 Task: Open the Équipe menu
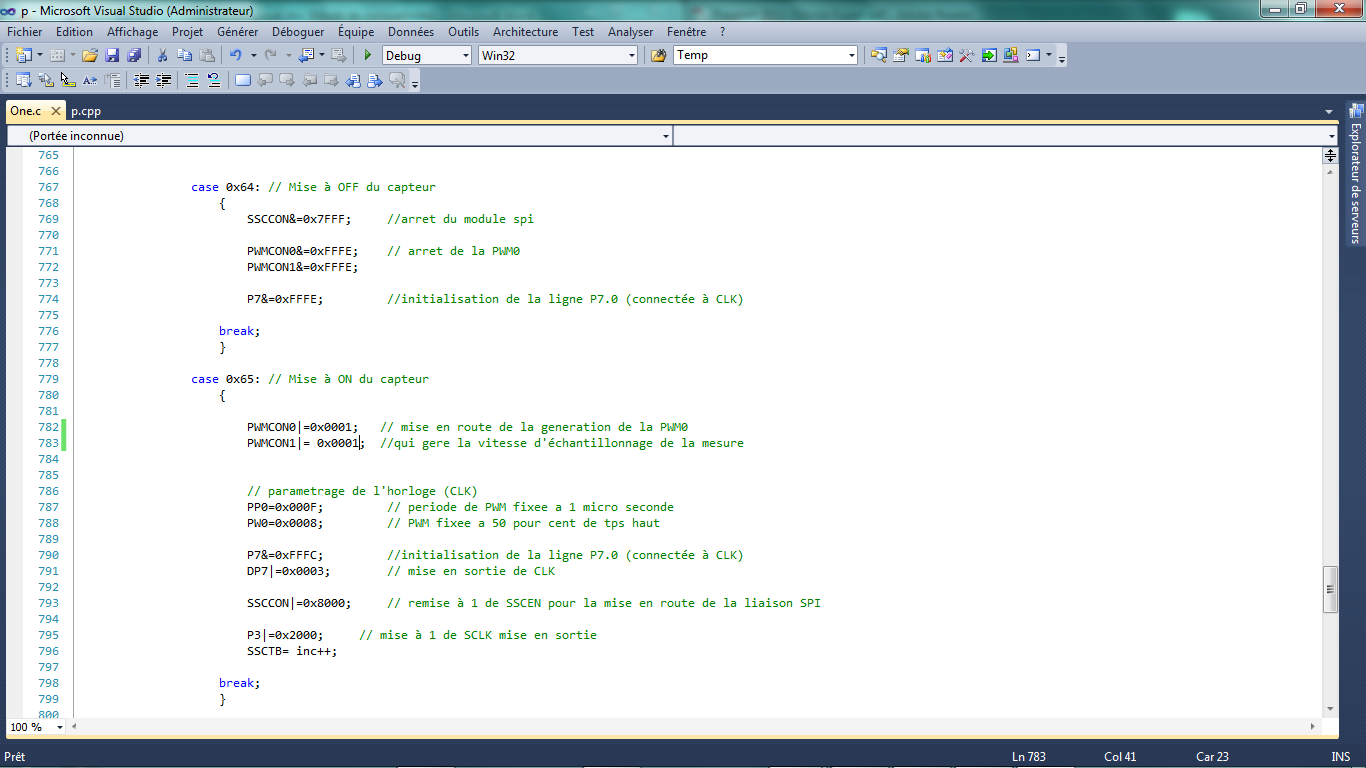click(356, 32)
